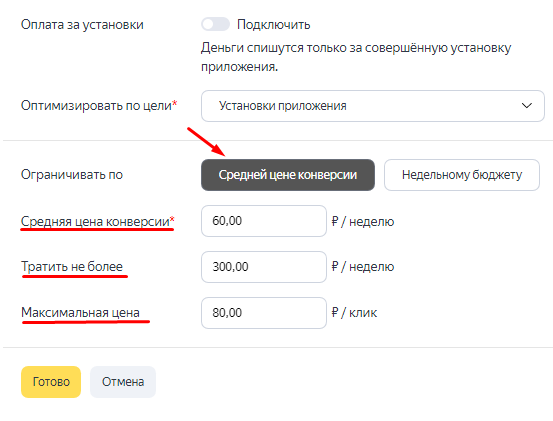Click the average conversion price field with 60,00
Viewport: 553px width, 421px height.
pyautogui.click(x=264, y=221)
